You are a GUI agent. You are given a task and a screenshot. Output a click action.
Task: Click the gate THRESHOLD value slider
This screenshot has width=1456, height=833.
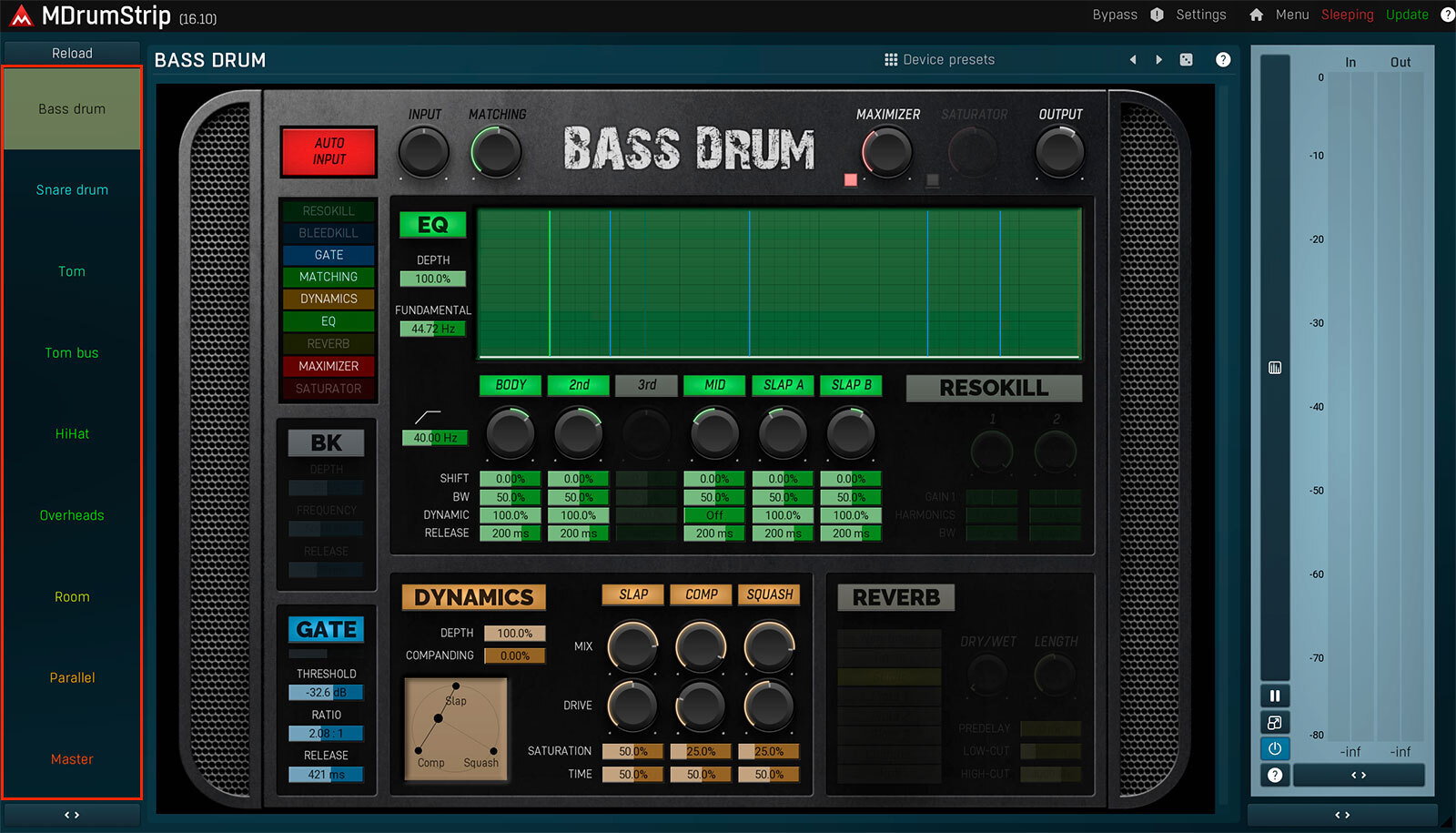(326, 693)
